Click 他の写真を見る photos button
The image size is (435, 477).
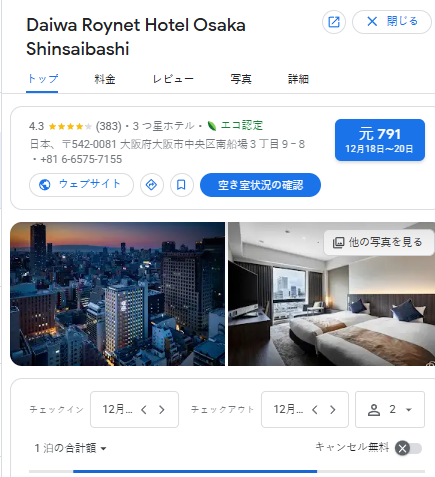coord(378,242)
